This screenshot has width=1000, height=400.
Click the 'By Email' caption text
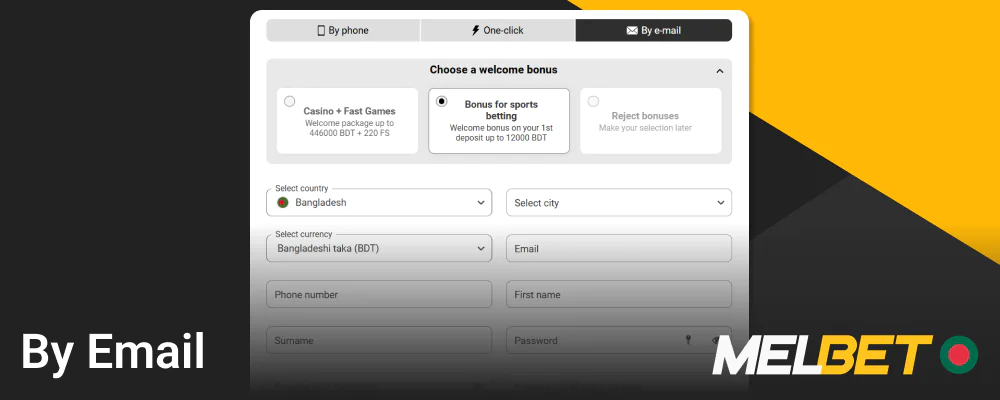click(x=113, y=352)
